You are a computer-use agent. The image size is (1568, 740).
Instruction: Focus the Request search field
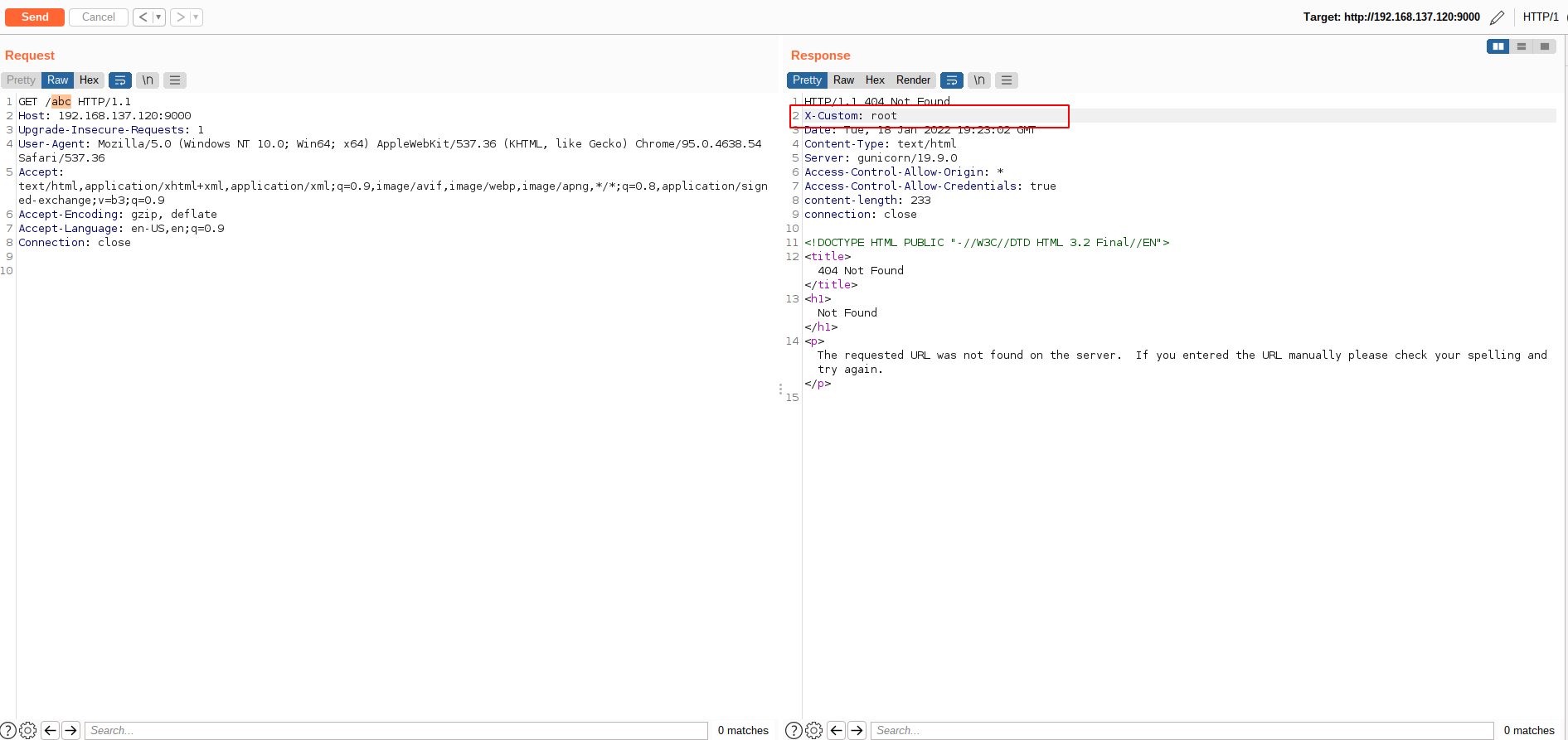click(x=396, y=730)
